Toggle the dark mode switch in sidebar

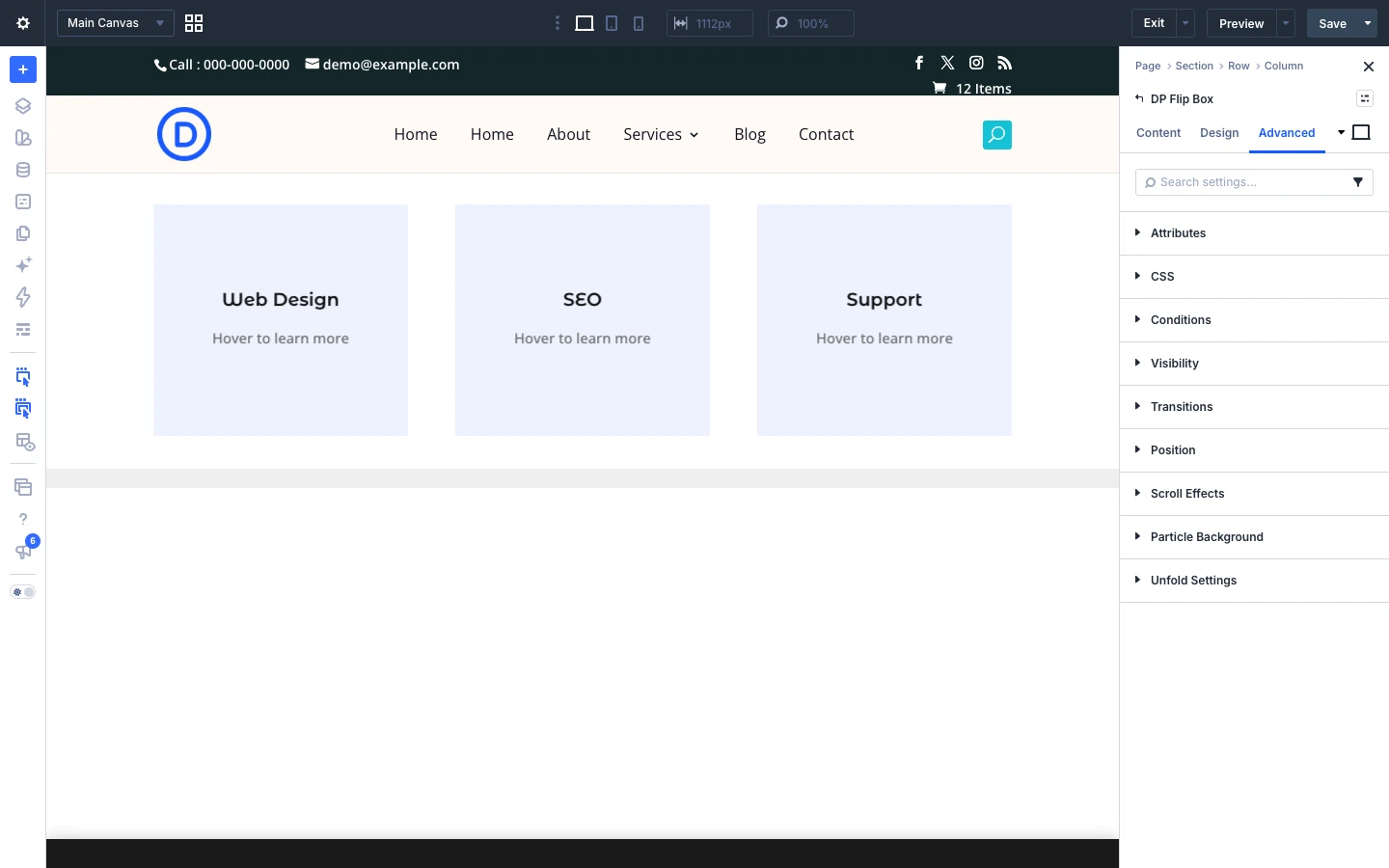[23, 592]
